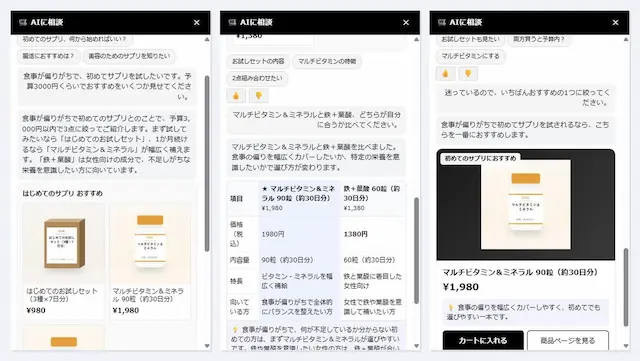This screenshot has height=361, width=640.
Task: Click thumbs down in middle panel
Action: tap(259, 96)
